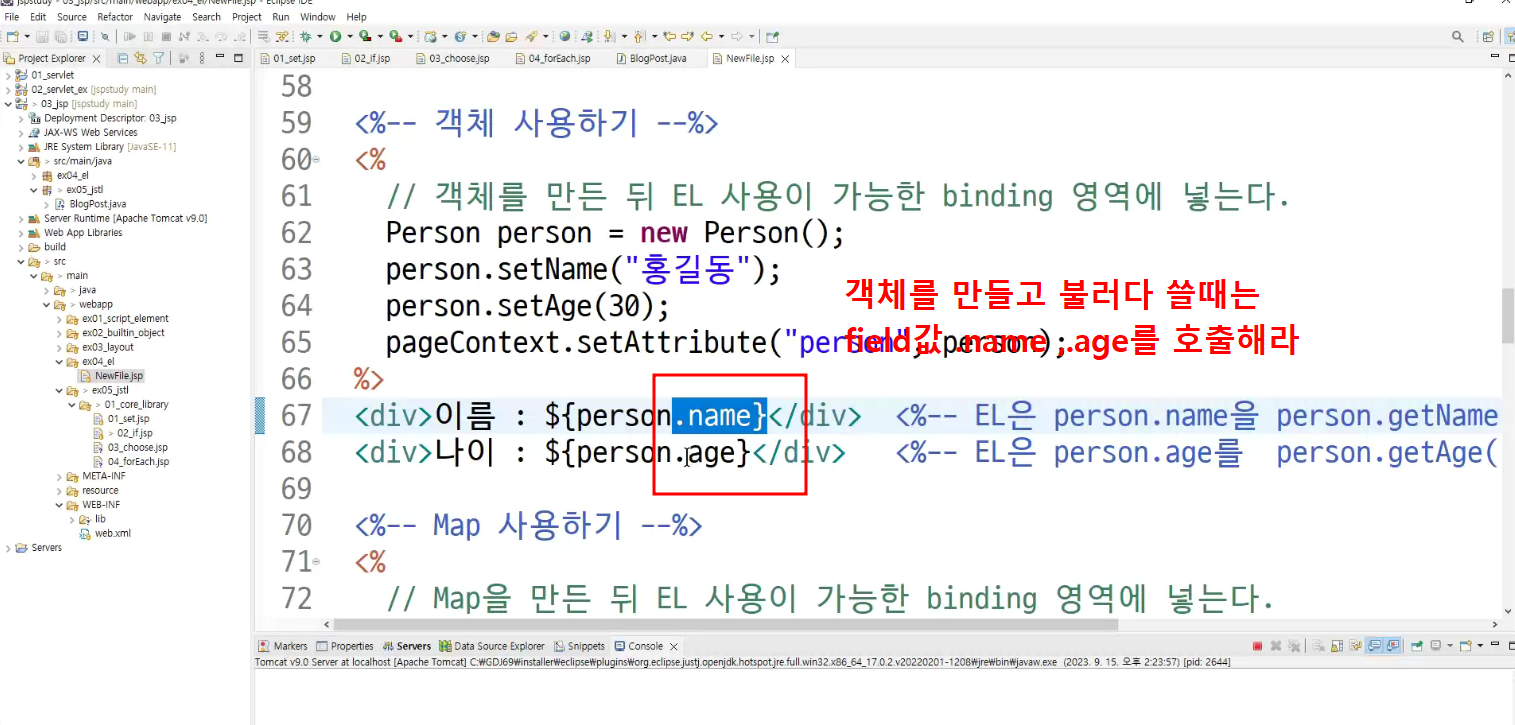This screenshot has width=1515, height=725.
Task: Open the Refactor menu
Action: point(115,17)
